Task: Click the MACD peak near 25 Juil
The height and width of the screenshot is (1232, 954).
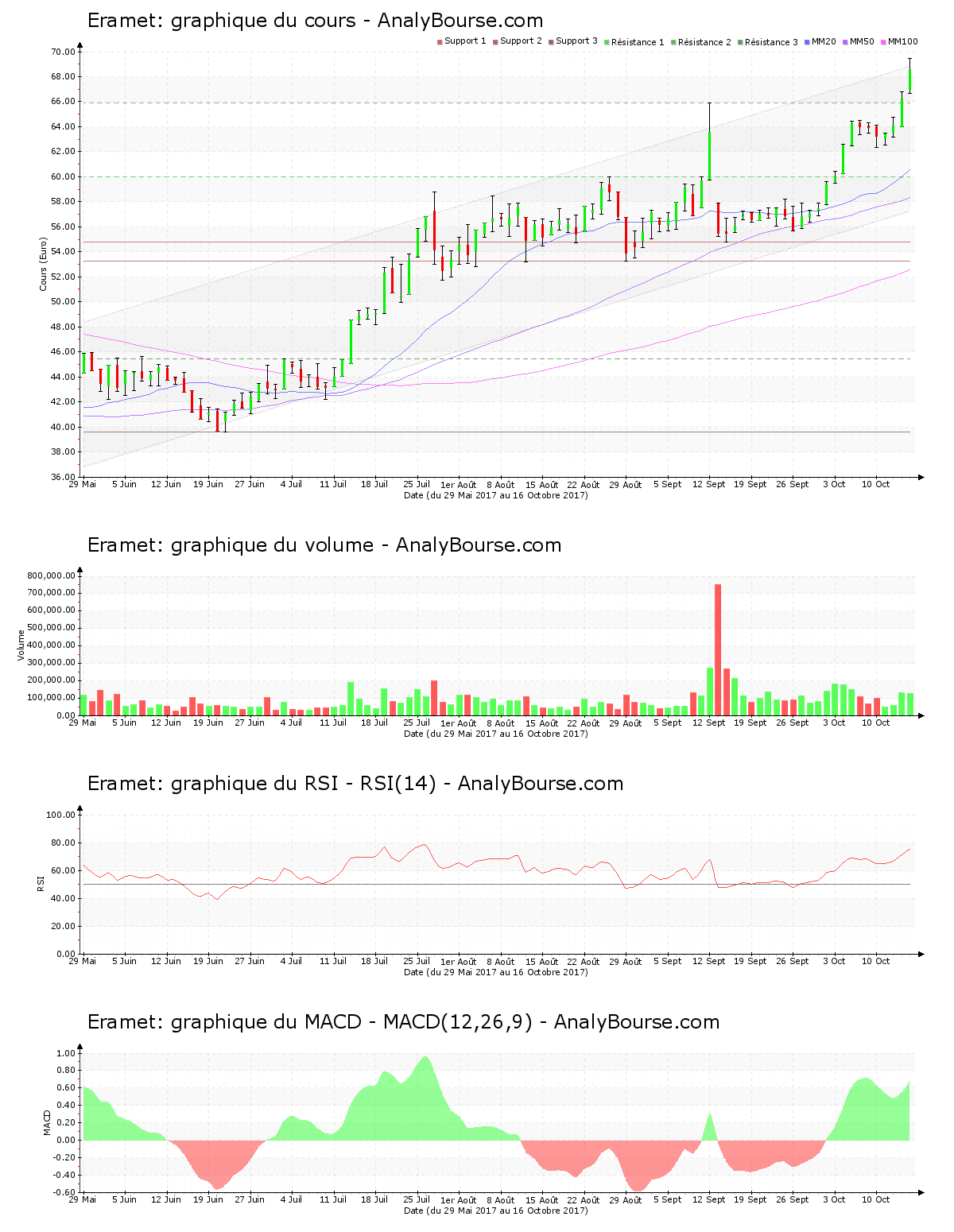Action: click(x=426, y=1059)
